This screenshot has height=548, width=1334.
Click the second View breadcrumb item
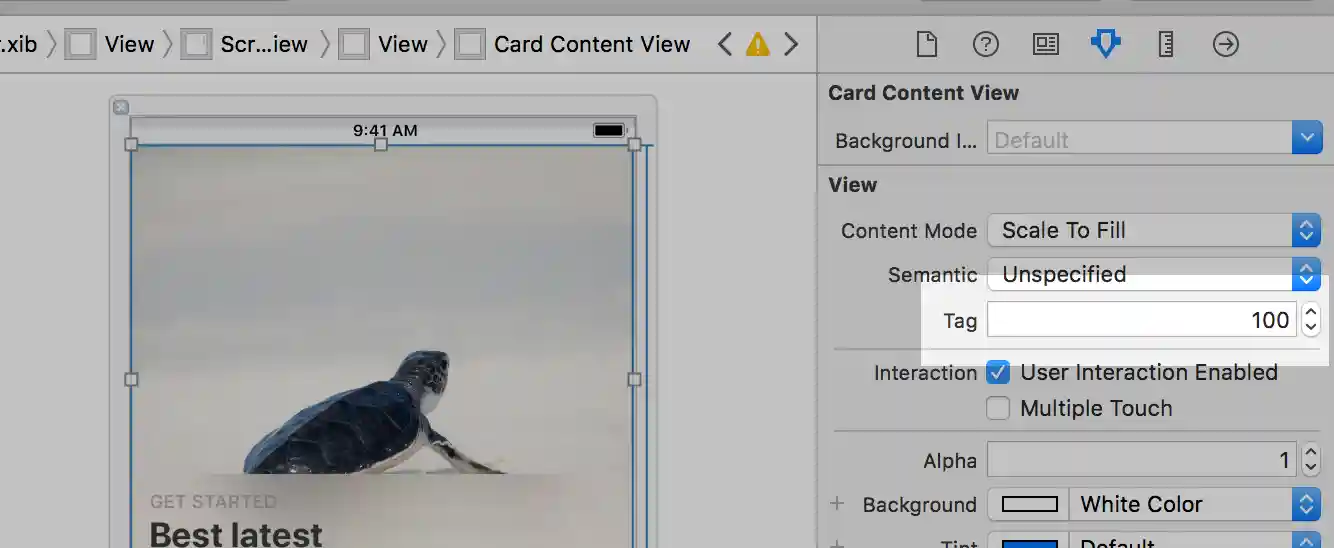(384, 44)
